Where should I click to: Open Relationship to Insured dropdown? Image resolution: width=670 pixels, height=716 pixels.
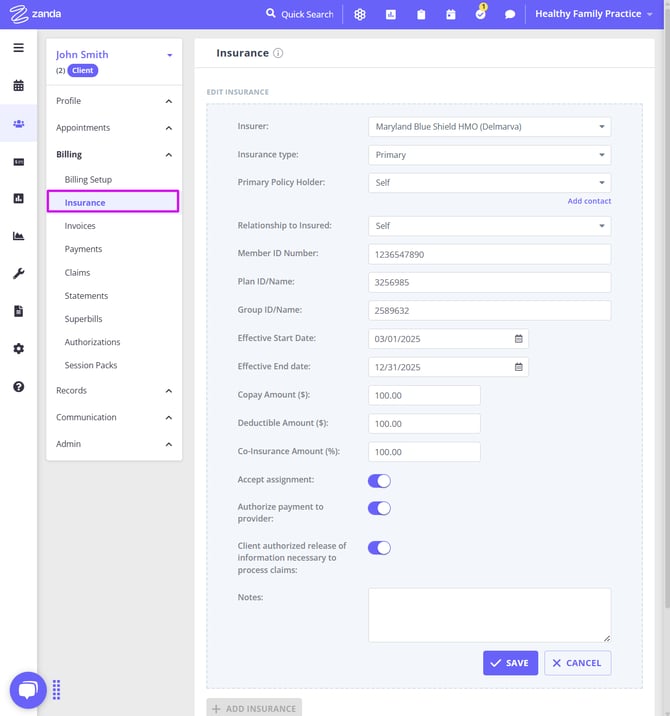click(489, 226)
